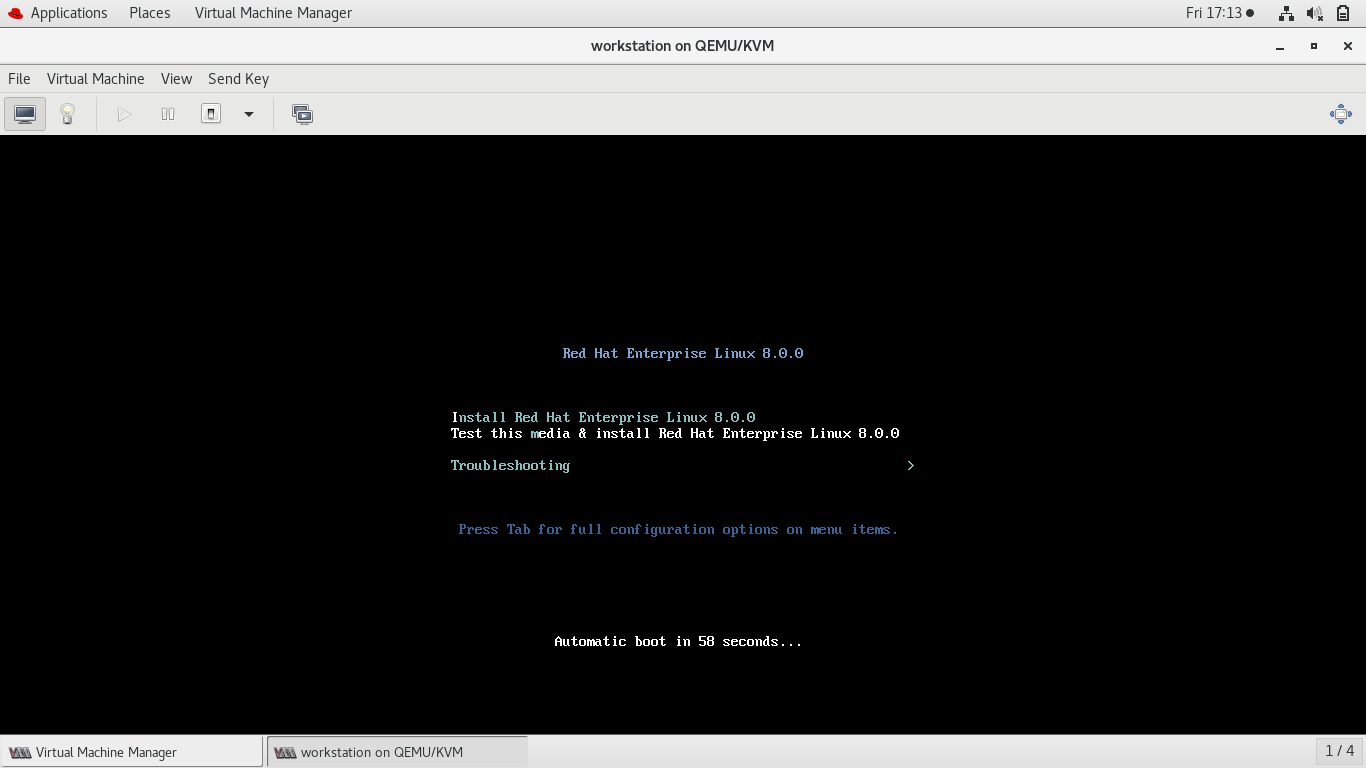Click Automatic boot countdown text
This screenshot has height=768, width=1366.
[678, 641]
